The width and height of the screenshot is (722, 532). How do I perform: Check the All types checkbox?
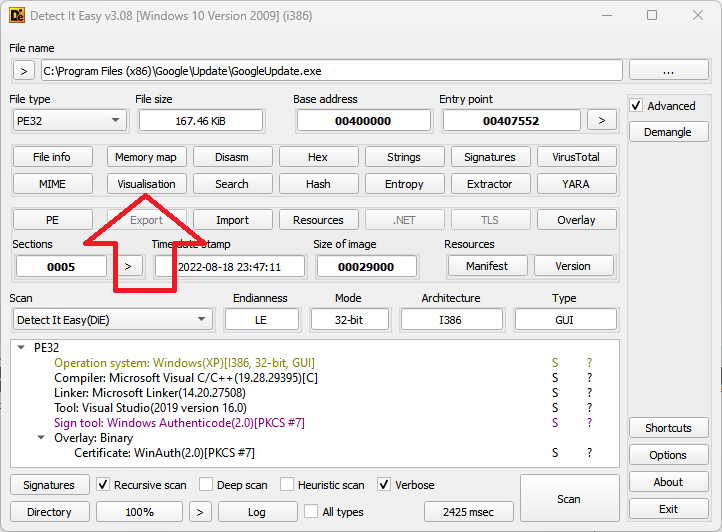click(x=311, y=511)
